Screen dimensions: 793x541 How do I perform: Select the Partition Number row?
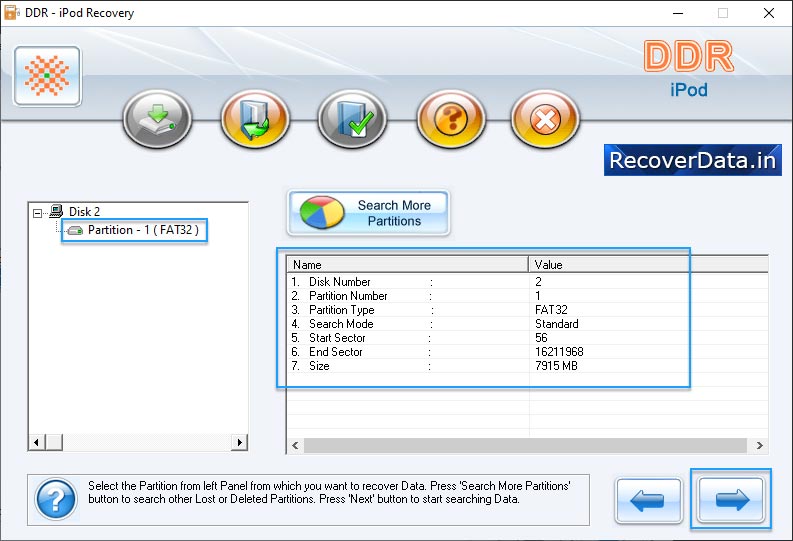tap(527, 296)
